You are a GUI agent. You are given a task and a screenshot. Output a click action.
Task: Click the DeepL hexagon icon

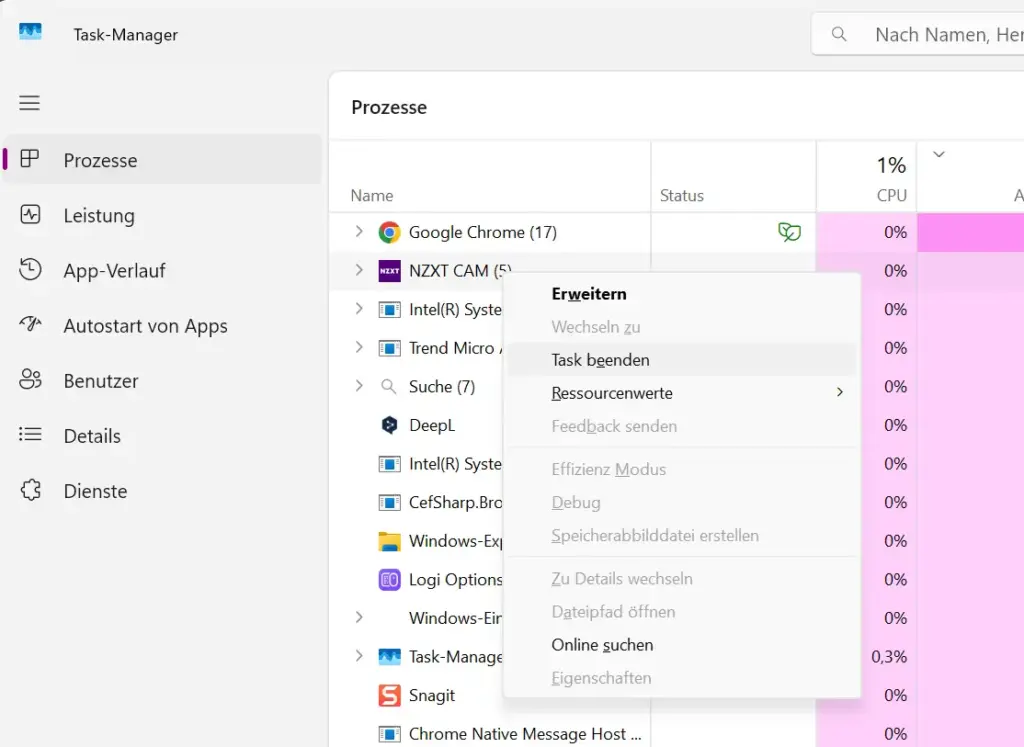[x=389, y=425]
